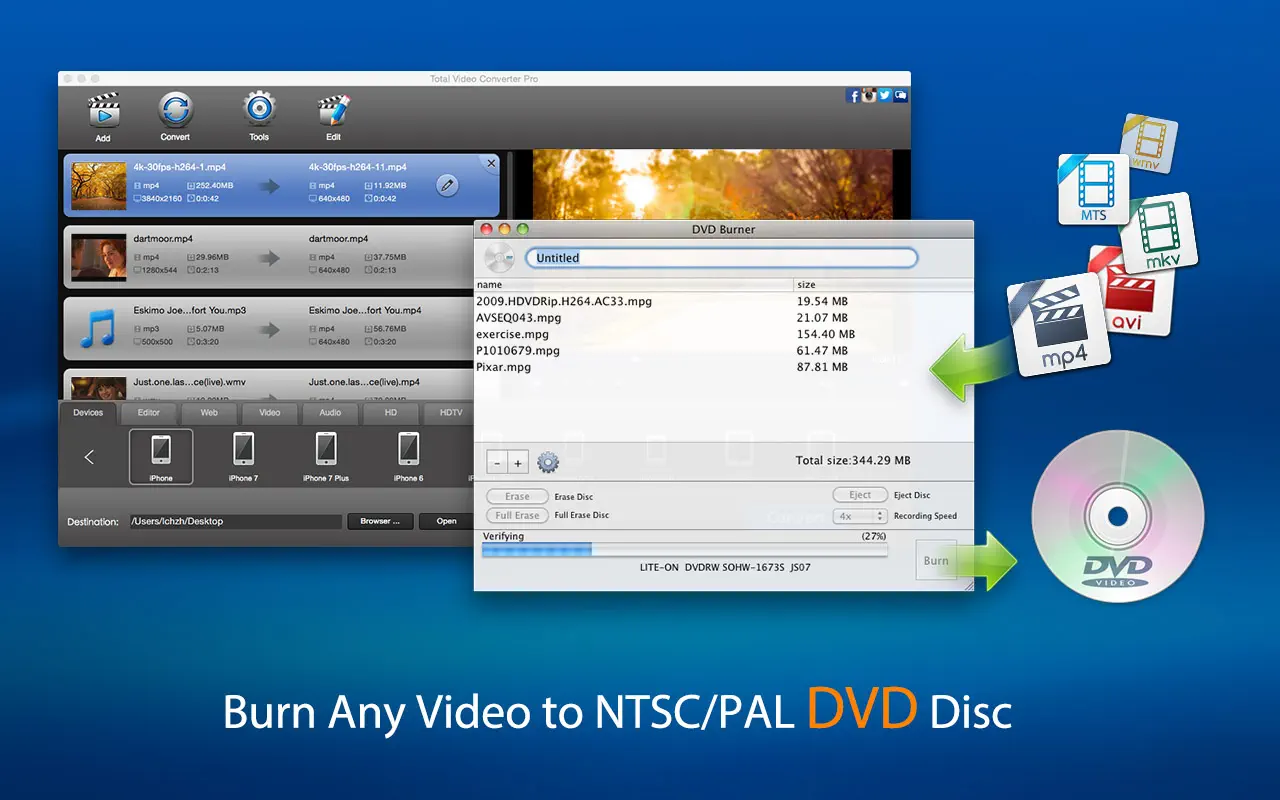Click the Twitter share icon
Image resolution: width=1280 pixels, height=800 pixels.
(x=885, y=96)
